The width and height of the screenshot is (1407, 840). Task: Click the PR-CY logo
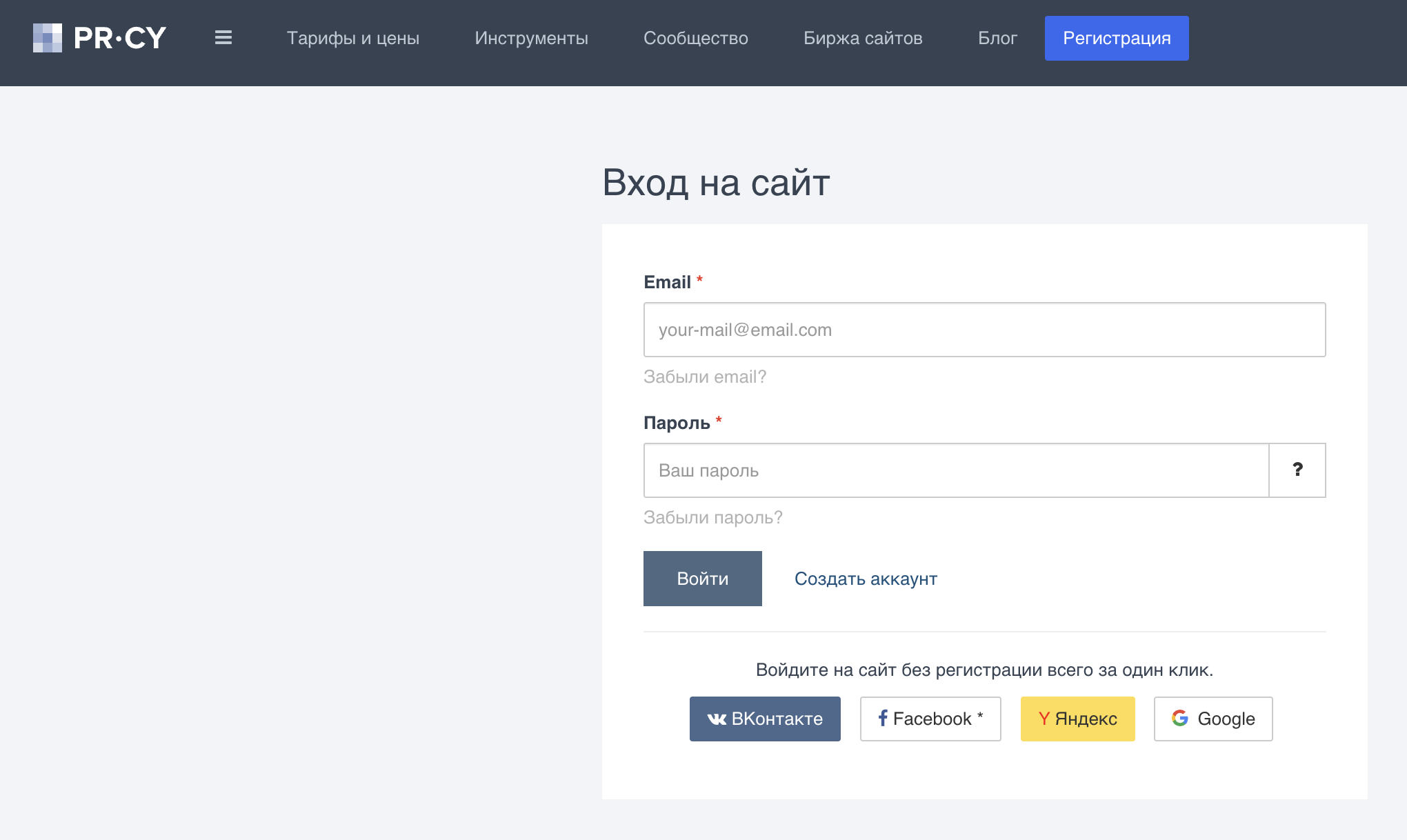pos(100,38)
